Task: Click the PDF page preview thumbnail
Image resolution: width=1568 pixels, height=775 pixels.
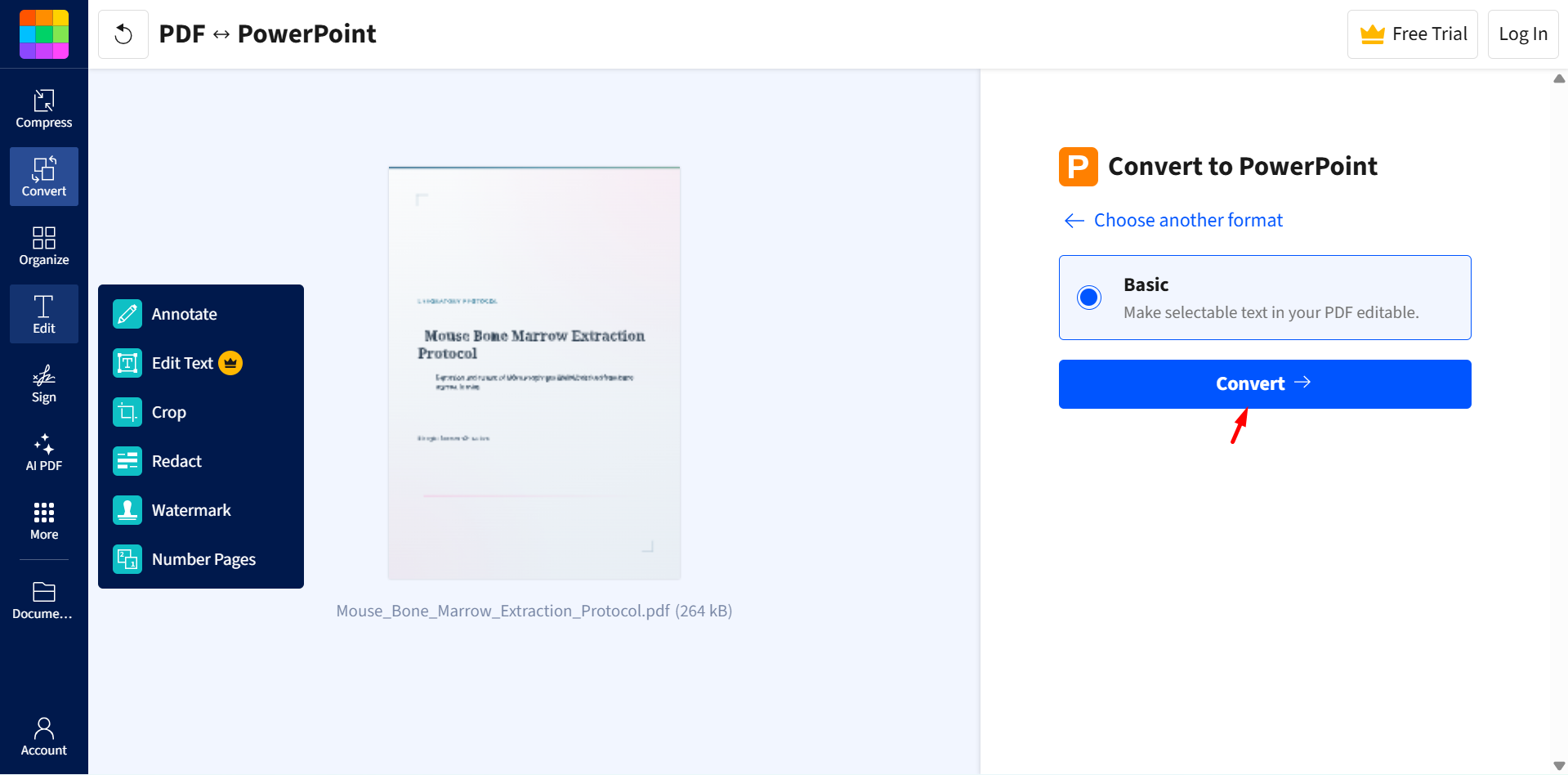Action: click(x=534, y=373)
